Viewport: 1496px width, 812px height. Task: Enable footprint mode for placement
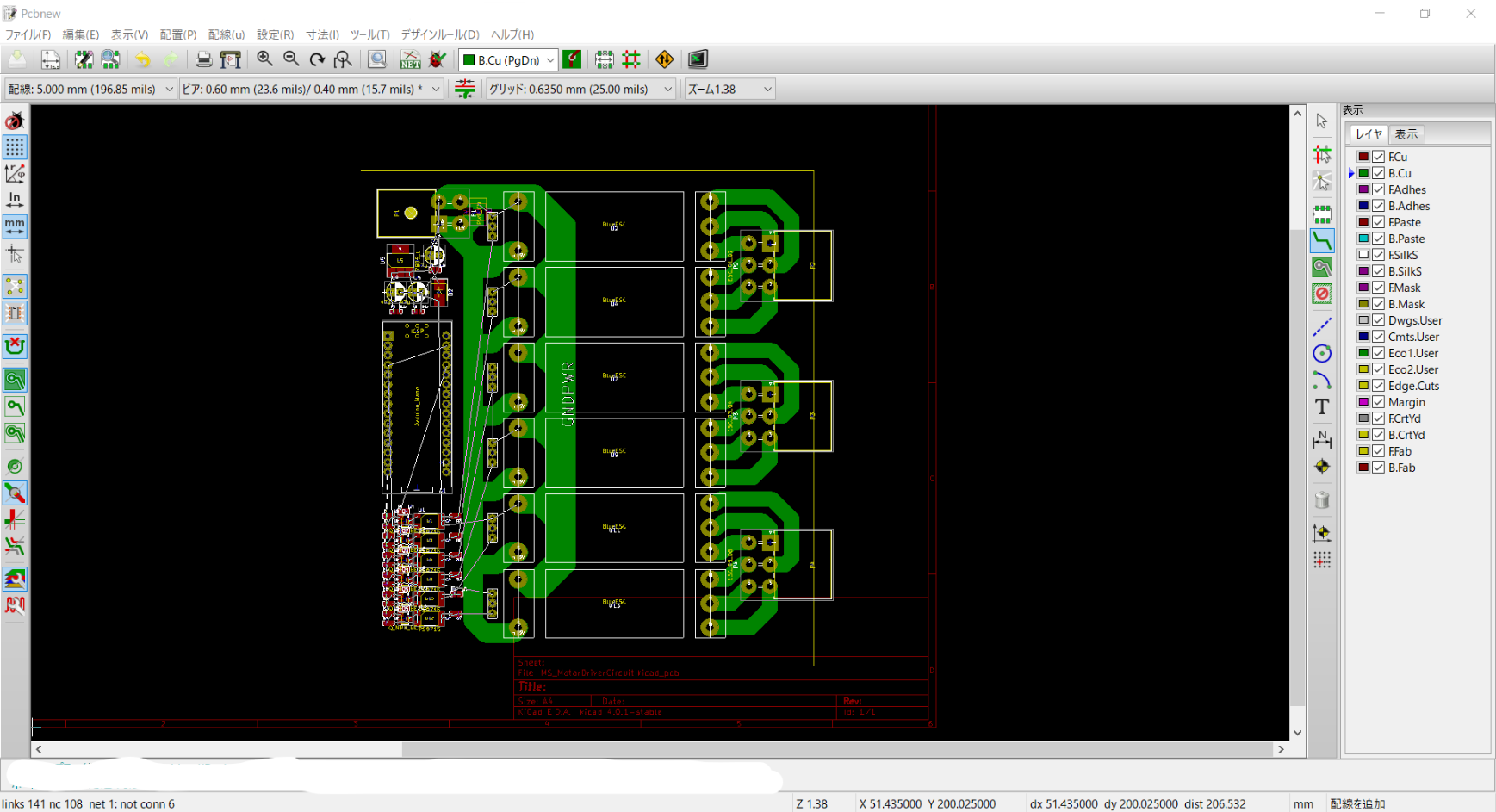tap(605, 59)
